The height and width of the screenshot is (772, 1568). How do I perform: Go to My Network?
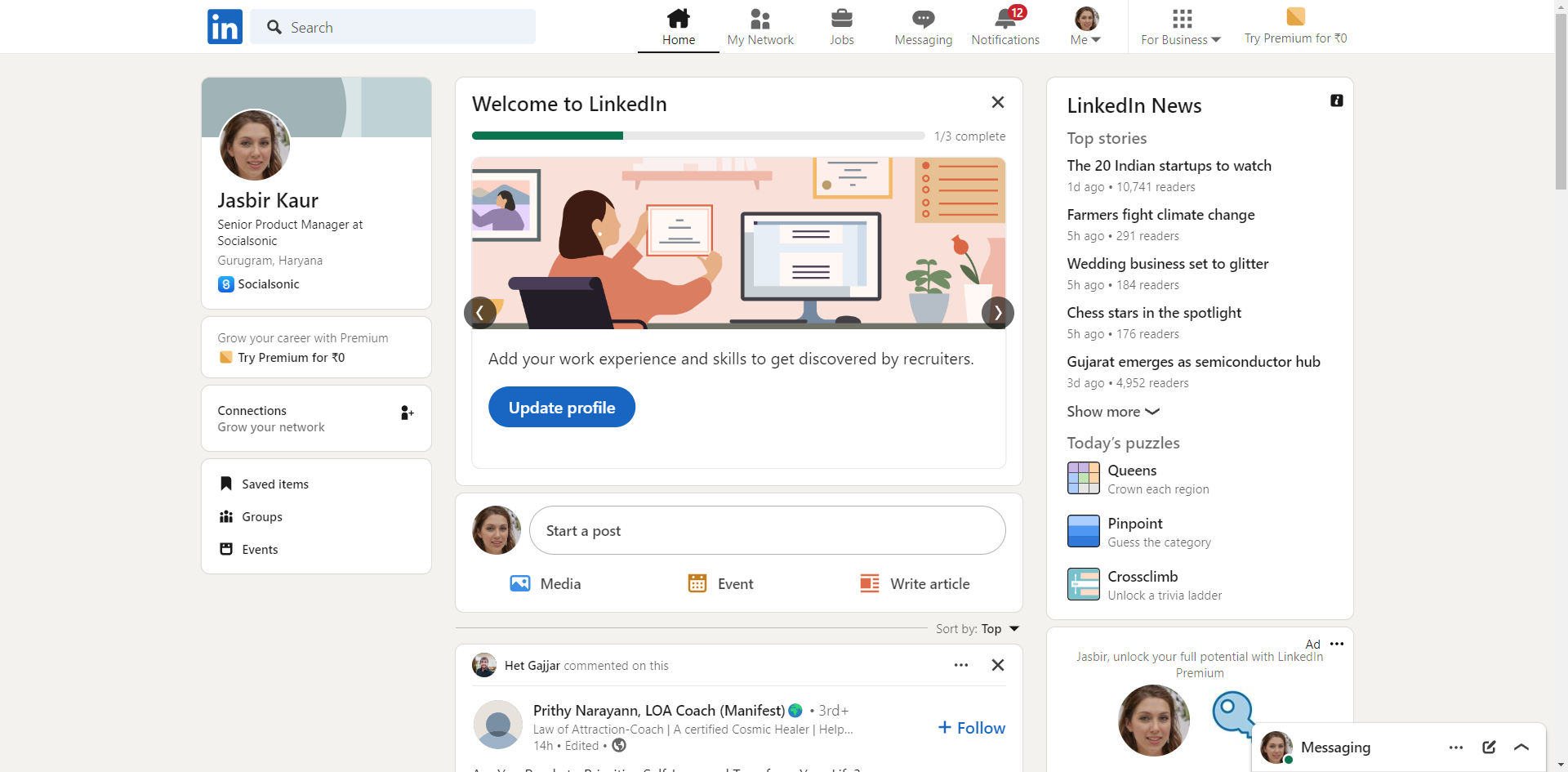[760, 27]
